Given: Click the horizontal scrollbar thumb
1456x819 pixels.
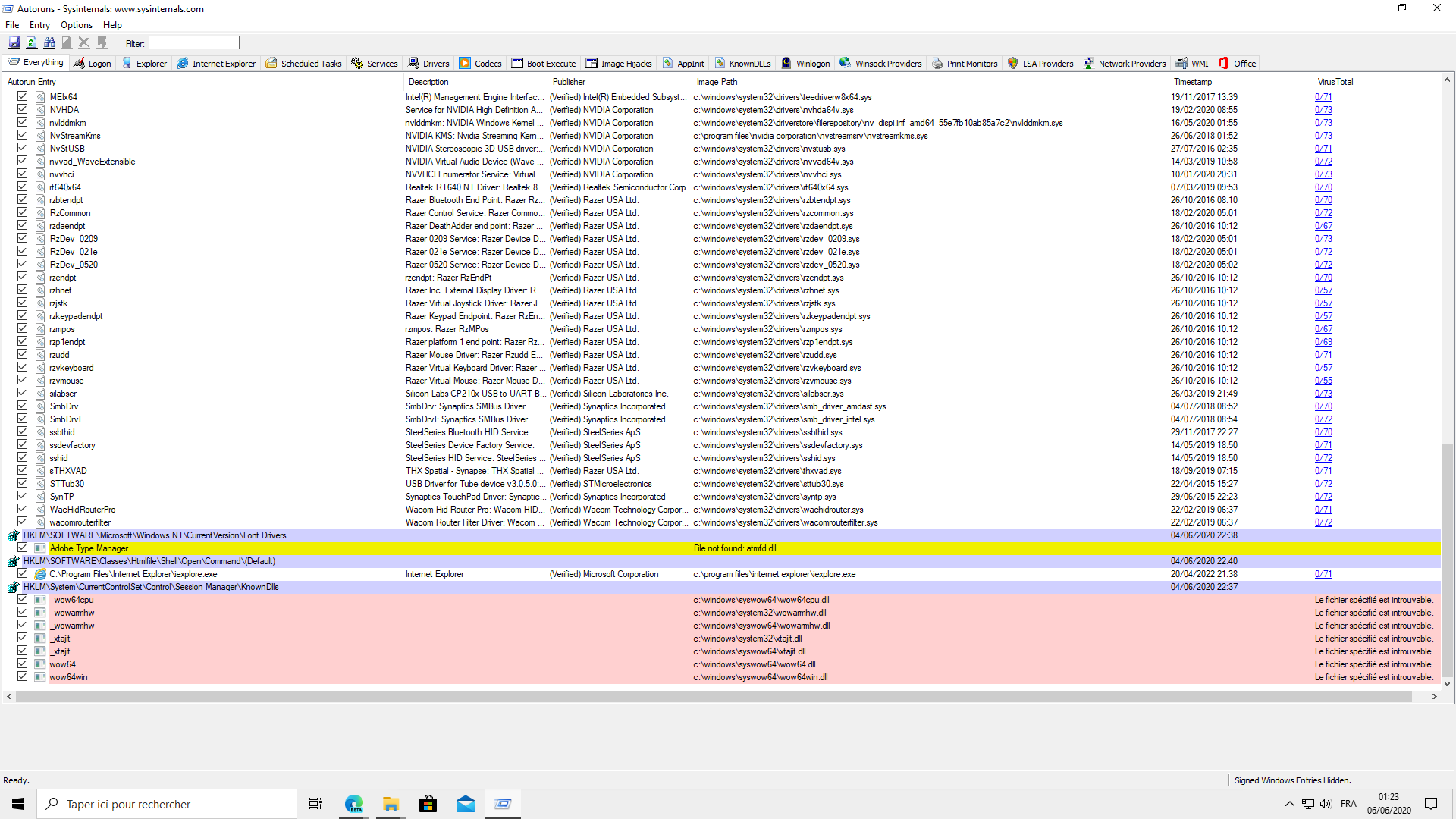Looking at the screenshot, I should (x=713, y=696).
